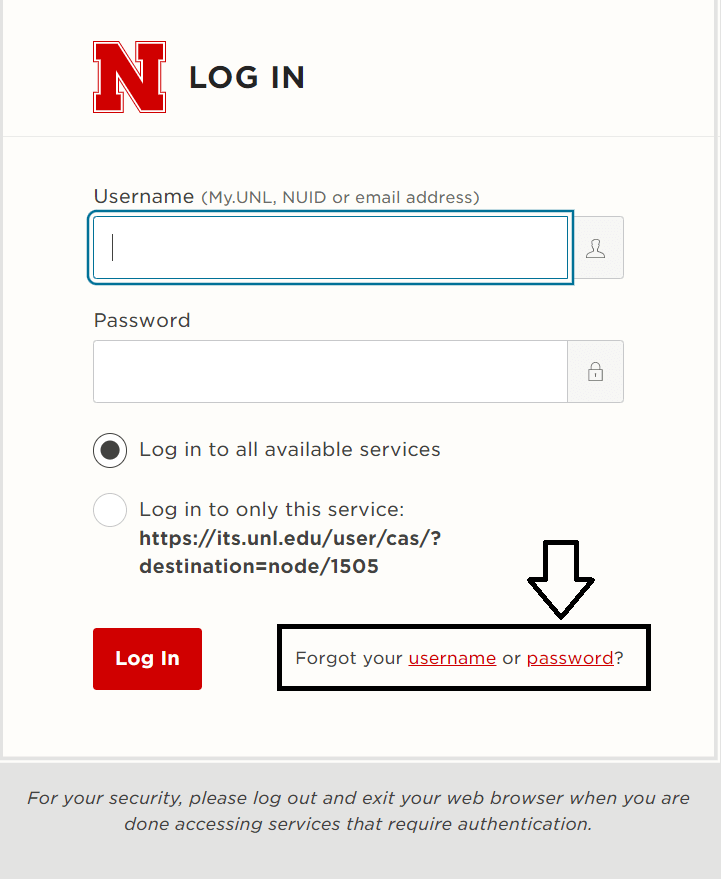721x879 pixels.
Task: Click the security reminder footer text
Action: coord(358,811)
